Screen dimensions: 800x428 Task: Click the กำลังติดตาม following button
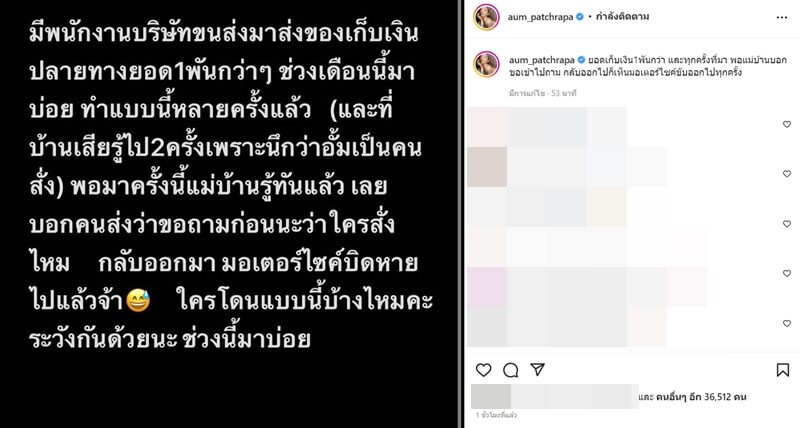pyautogui.click(x=622, y=16)
